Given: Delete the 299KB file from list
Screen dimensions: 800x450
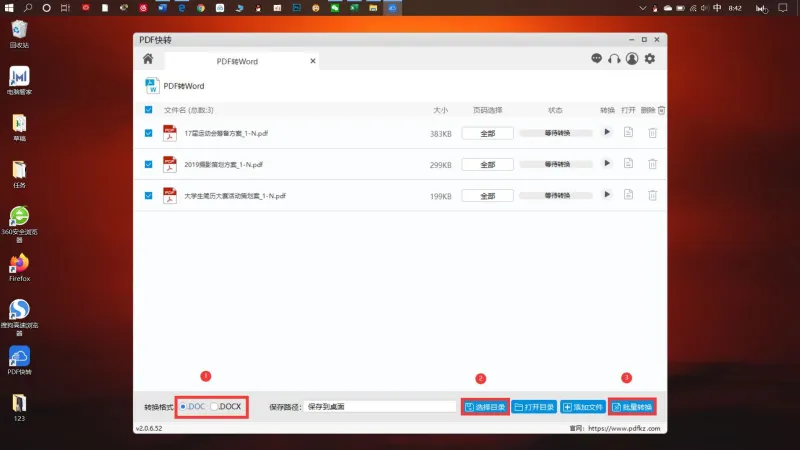Looking at the screenshot, I should pos(653,164).
